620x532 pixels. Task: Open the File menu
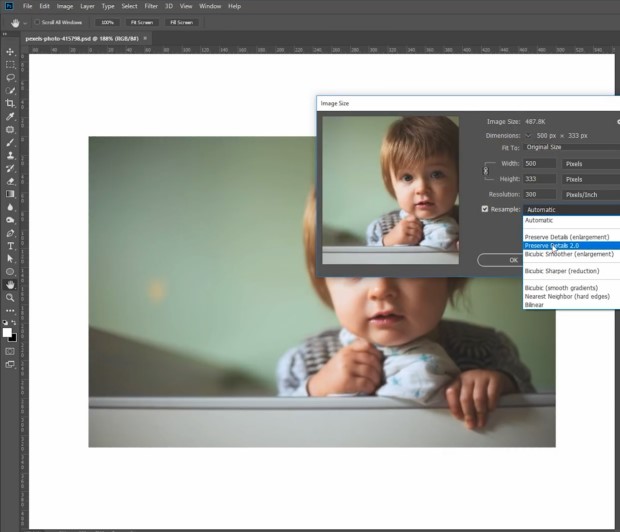point(27,6)
